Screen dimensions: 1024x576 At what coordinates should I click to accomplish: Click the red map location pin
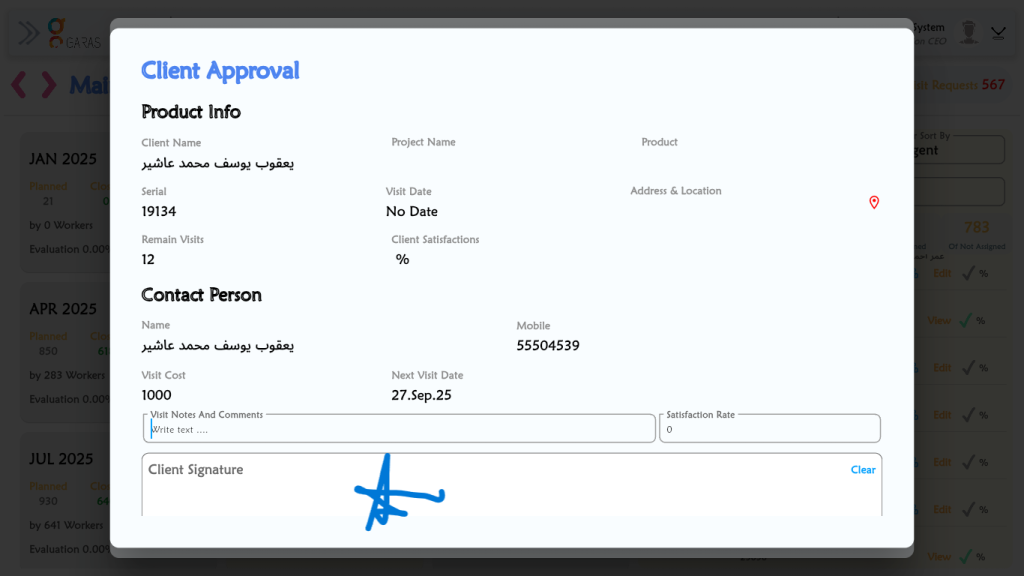(x=874, y=203)
